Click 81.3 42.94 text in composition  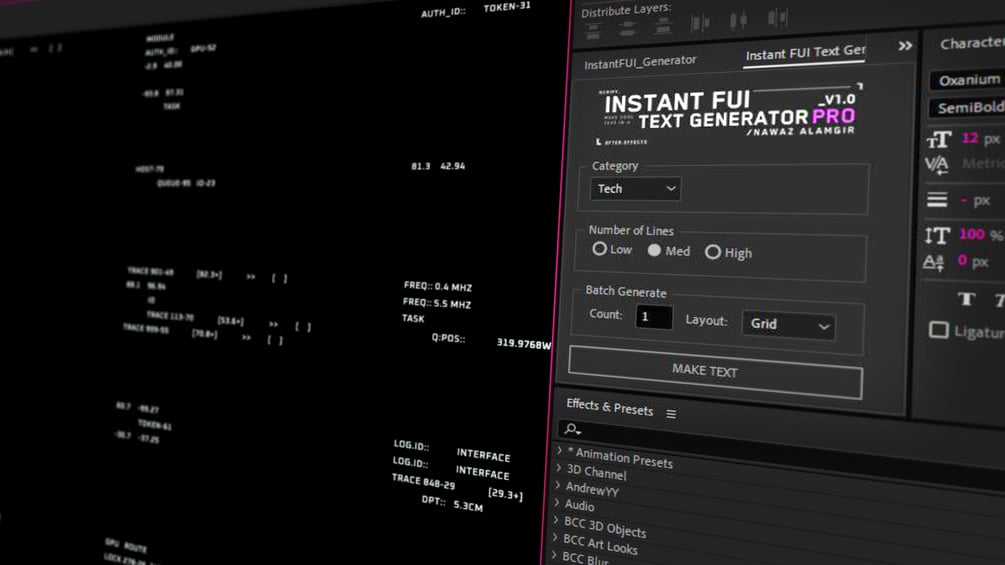tap(438, 166)
